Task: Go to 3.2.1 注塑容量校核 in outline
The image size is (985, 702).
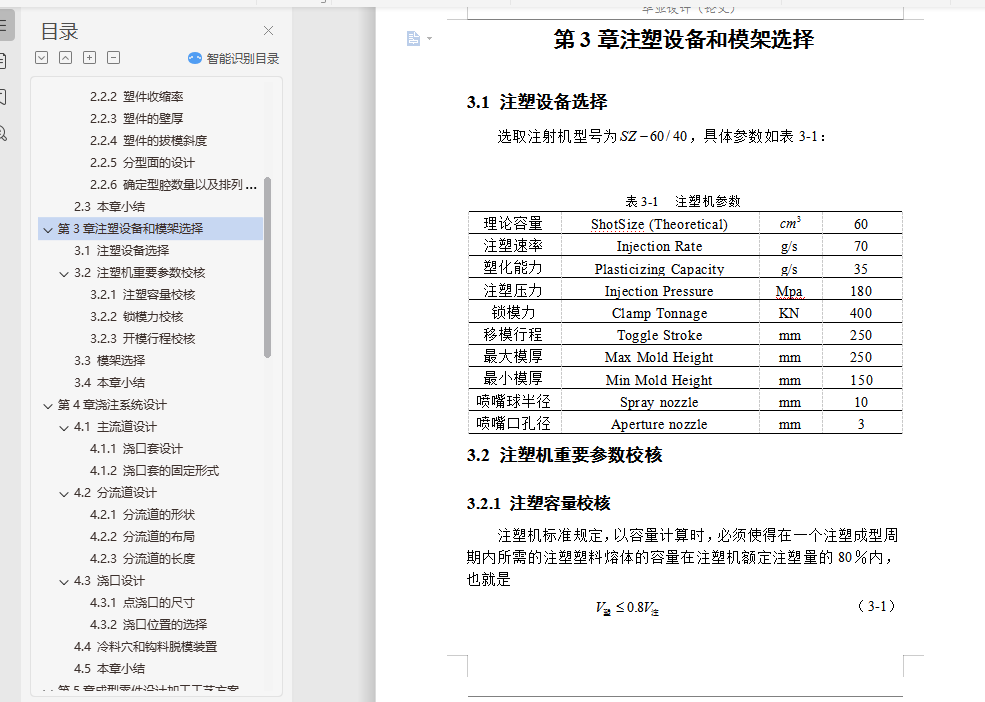Action: [143, 295]
